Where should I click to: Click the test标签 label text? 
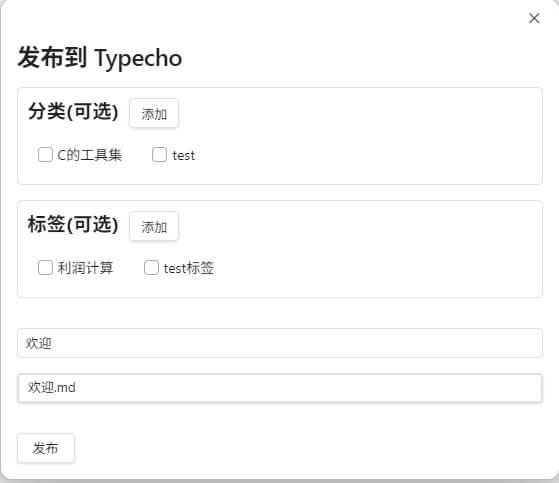tap(189, 268)
